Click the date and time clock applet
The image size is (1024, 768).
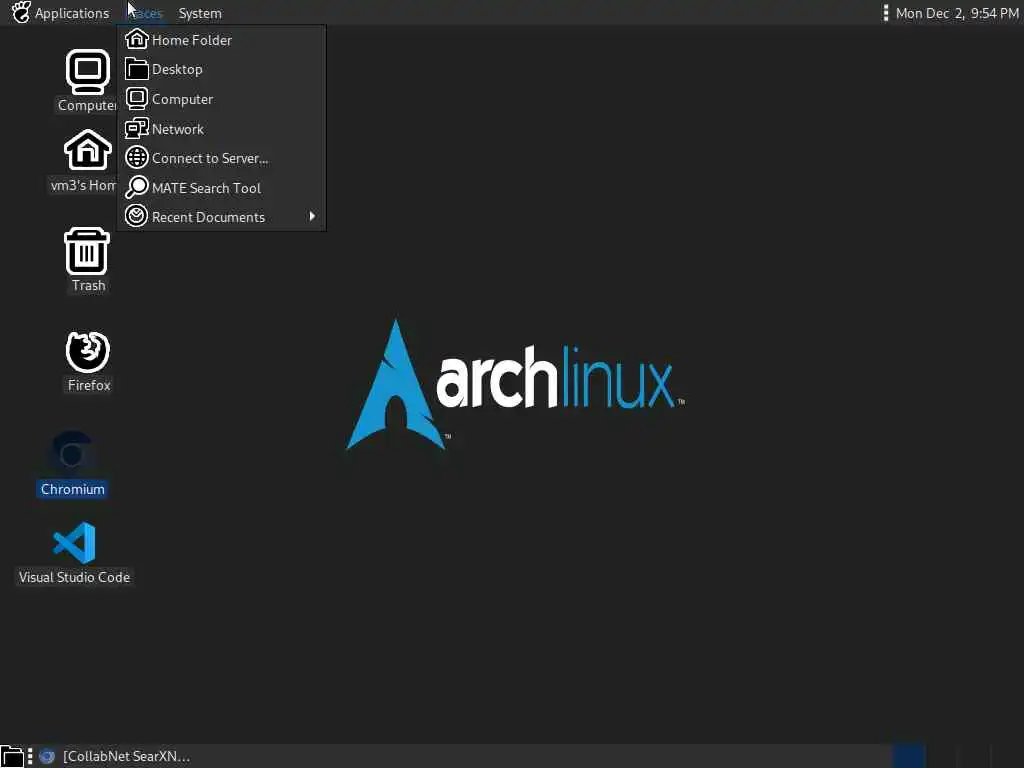coord(957,13)
